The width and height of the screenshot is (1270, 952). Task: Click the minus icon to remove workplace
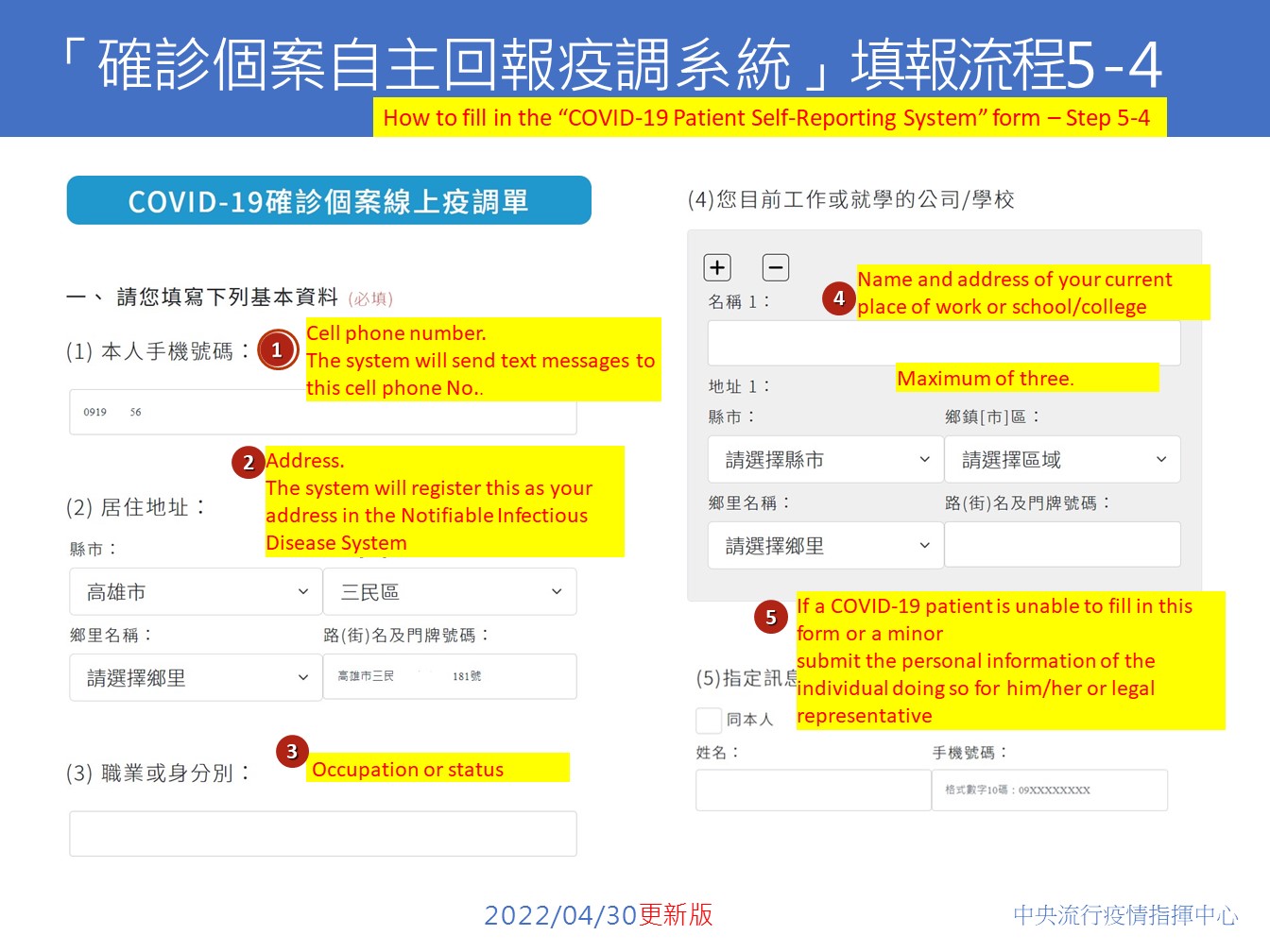(x=775, y=268)
